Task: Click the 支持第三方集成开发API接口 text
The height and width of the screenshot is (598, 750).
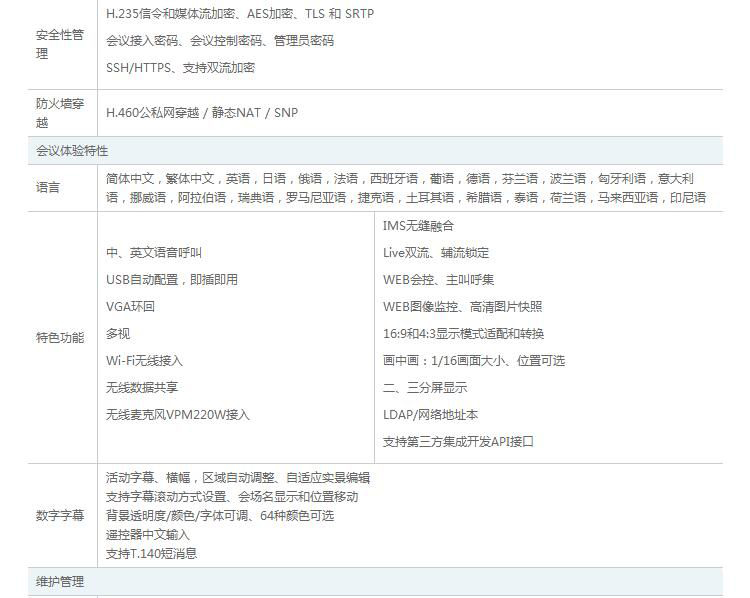Action: pos(458,441)
